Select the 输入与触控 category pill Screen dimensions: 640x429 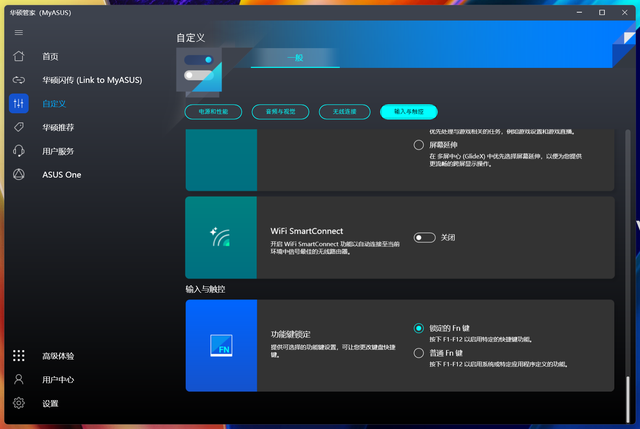click(x=409, y=112)
